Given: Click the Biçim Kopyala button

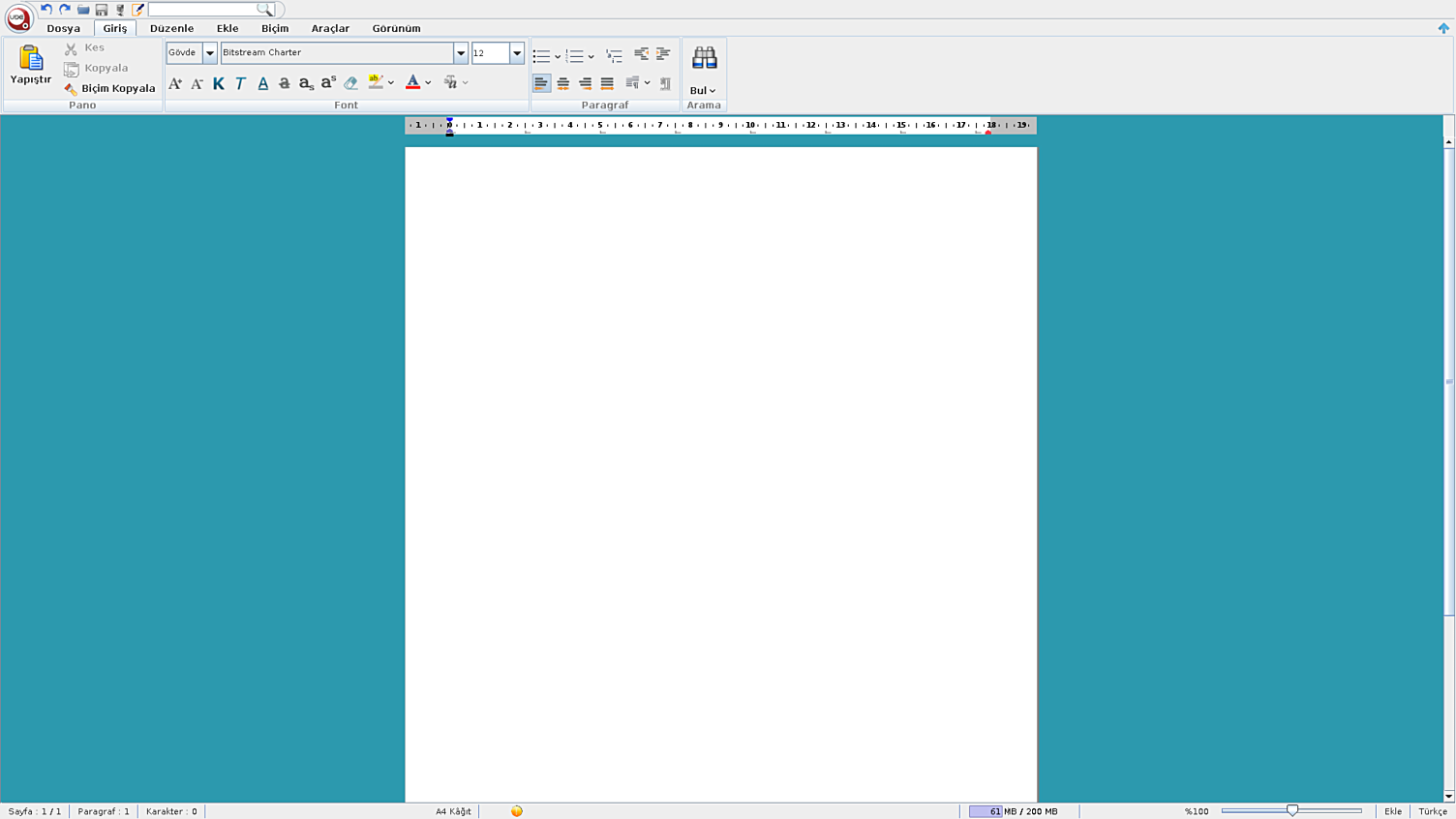Looking at the screenshot, I should coord(109,88).
